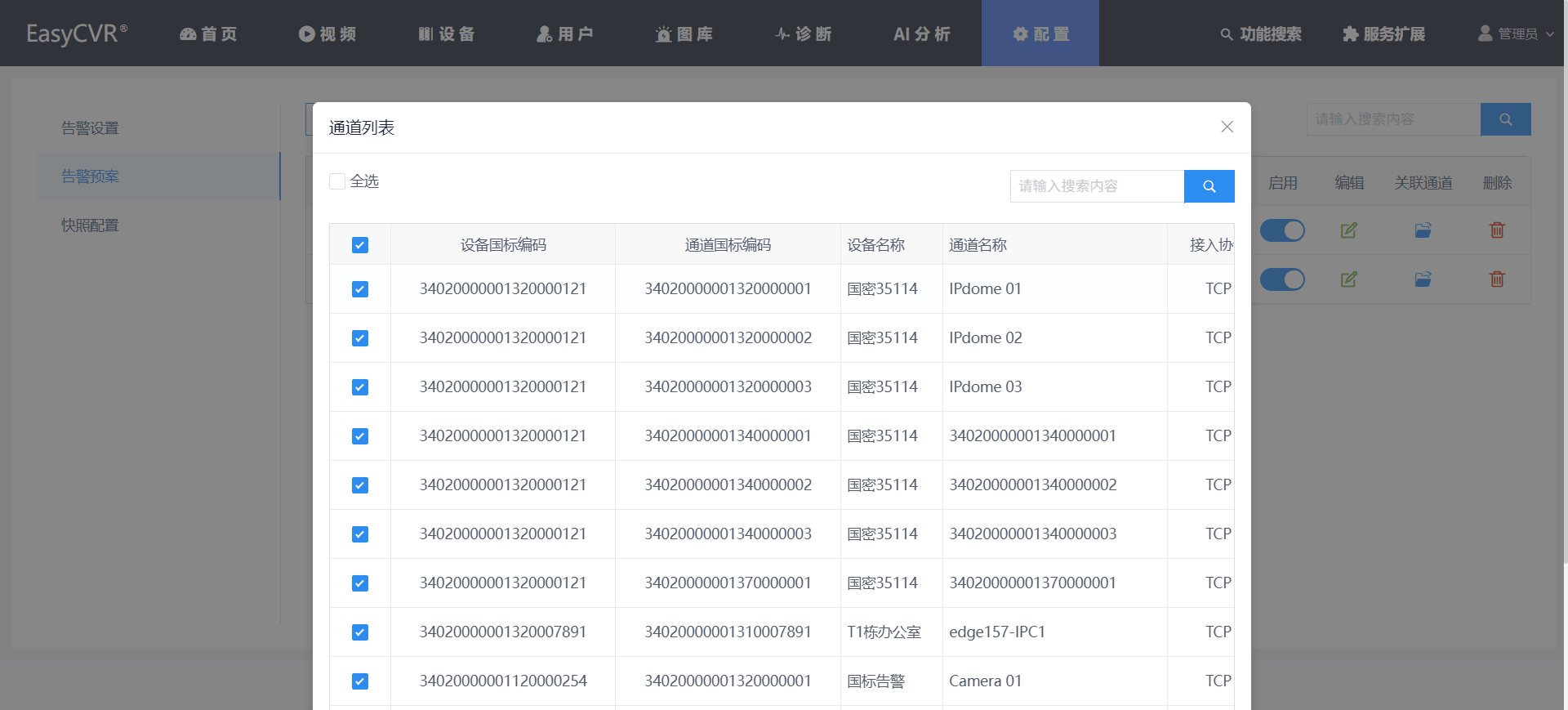Open the 视频 tab in navigation
1568x710 pixels.
coord(327,33)
